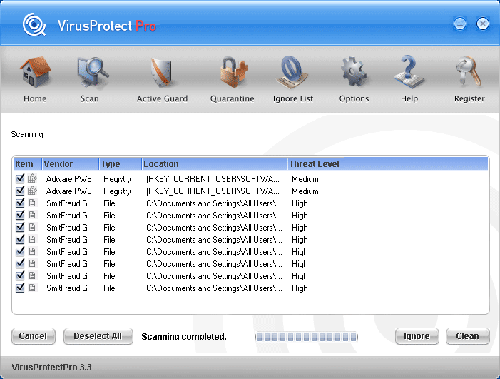Open Options gear icon
This screenshot has width=500, height=379.
click(354, 72)
